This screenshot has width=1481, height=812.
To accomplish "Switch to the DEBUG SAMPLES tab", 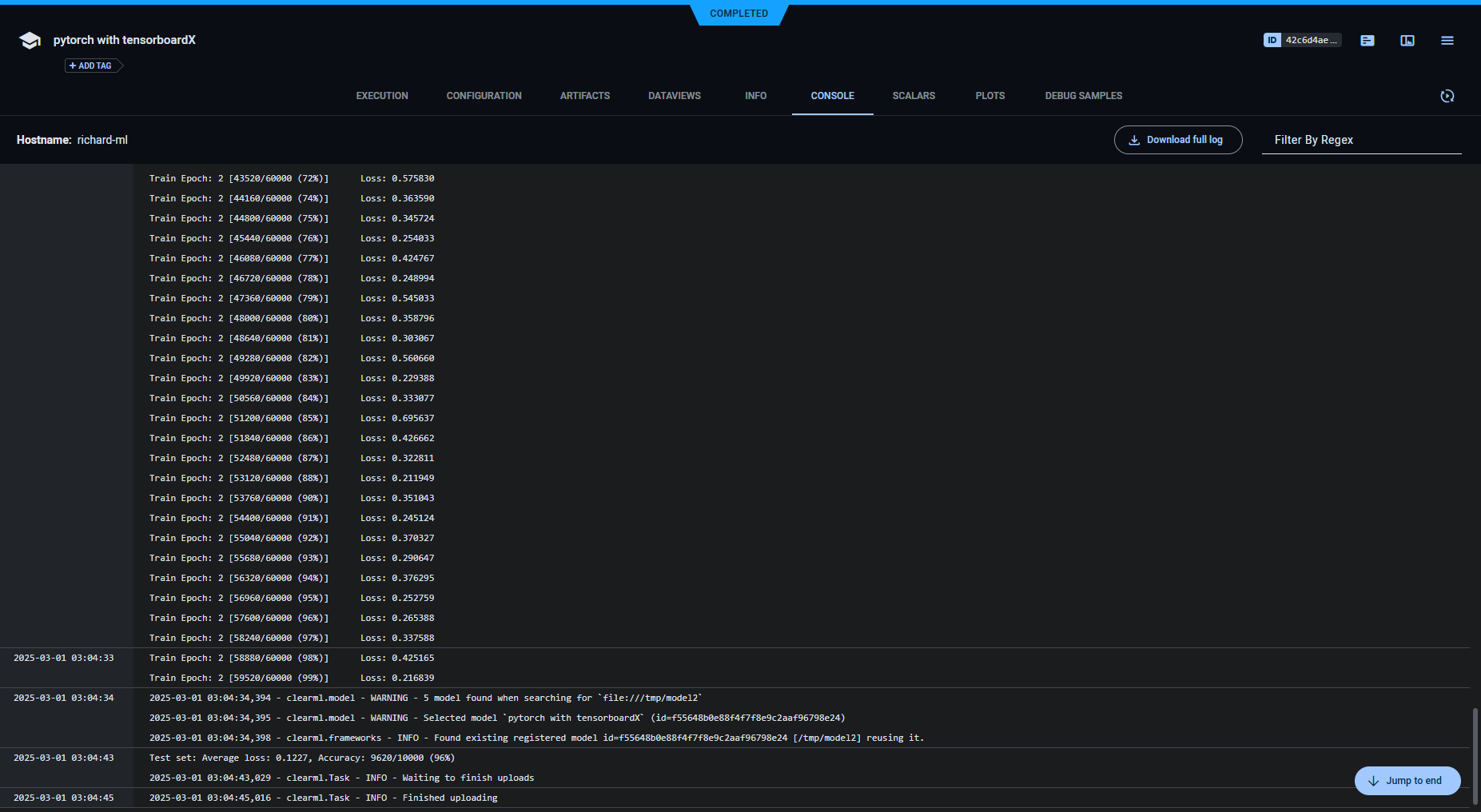I will pos(1083,96).
